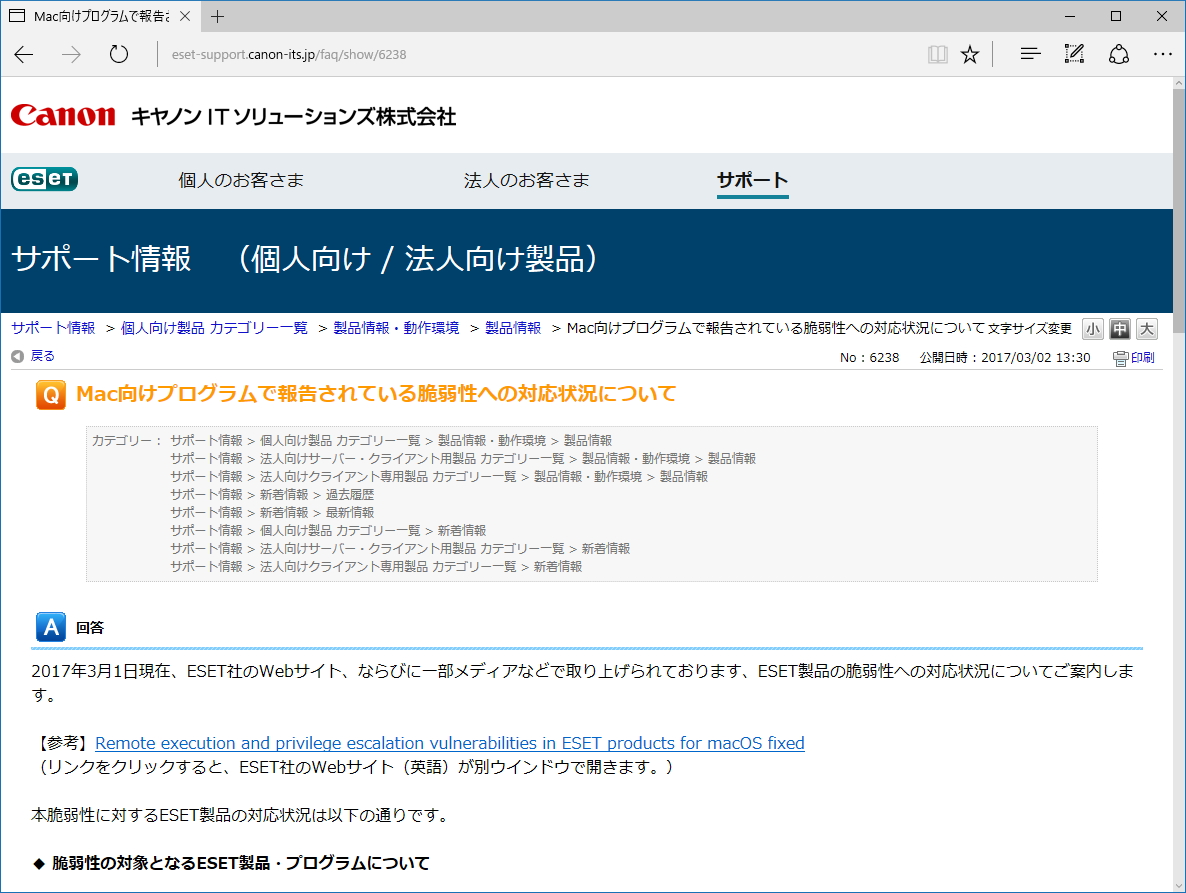The height and width of the screenshot is (893, 1186).
Task: Refresh the current page
Action: coord(119,54)
